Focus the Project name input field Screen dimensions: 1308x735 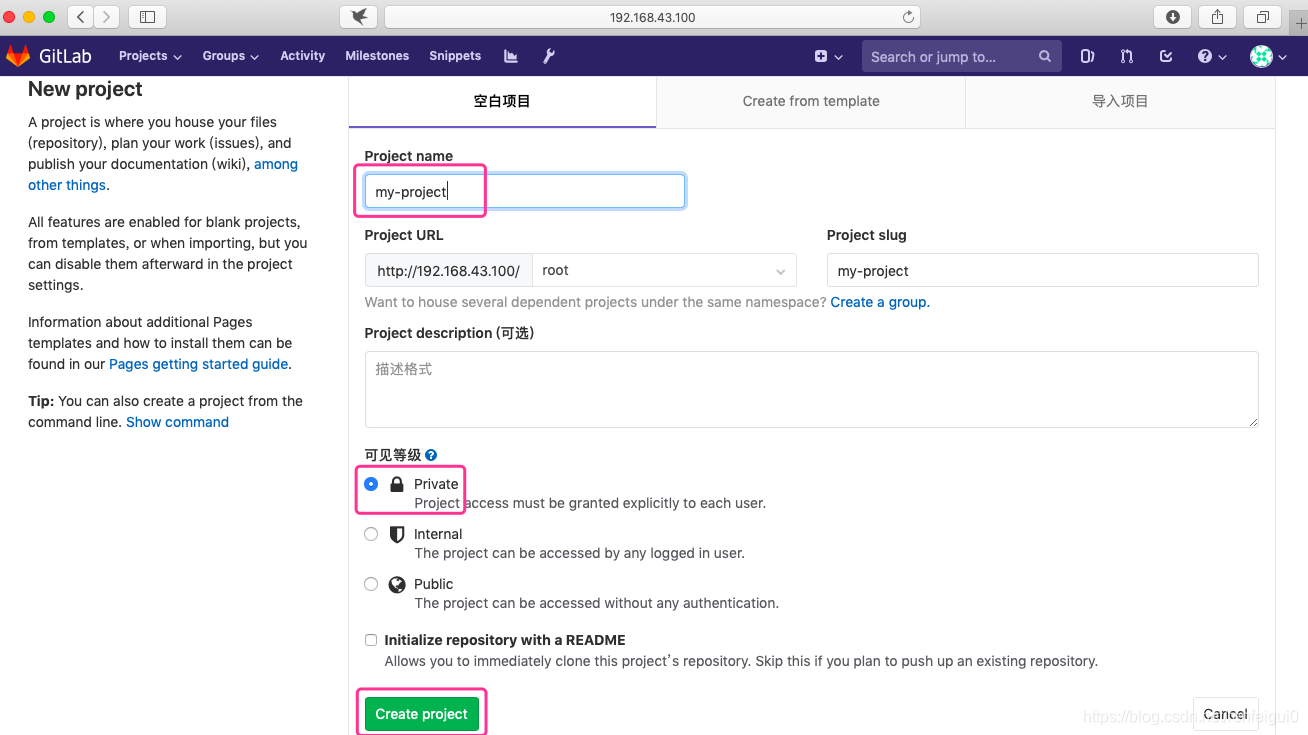525,191
